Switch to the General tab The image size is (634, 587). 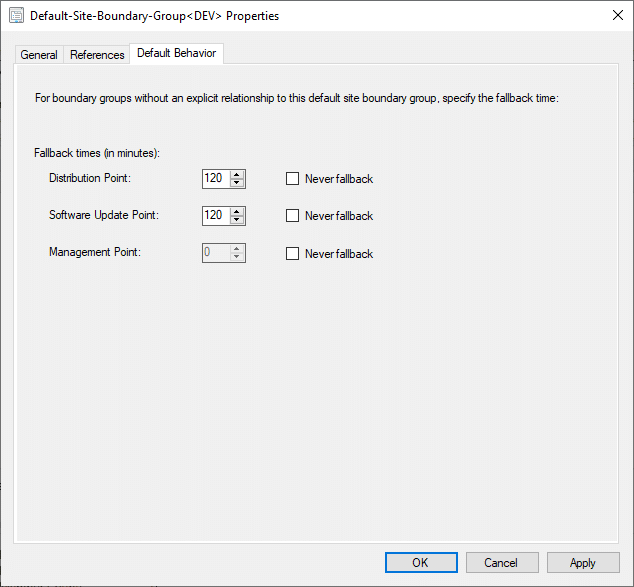(39, 55)
